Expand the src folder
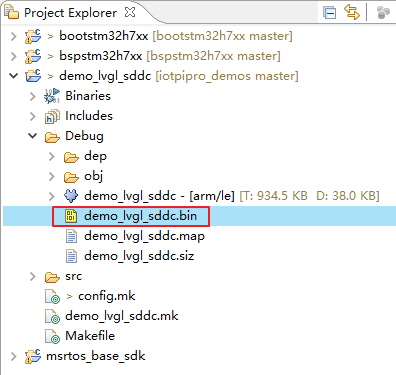This screenshot has height=375, width=396. coord(32,276)
